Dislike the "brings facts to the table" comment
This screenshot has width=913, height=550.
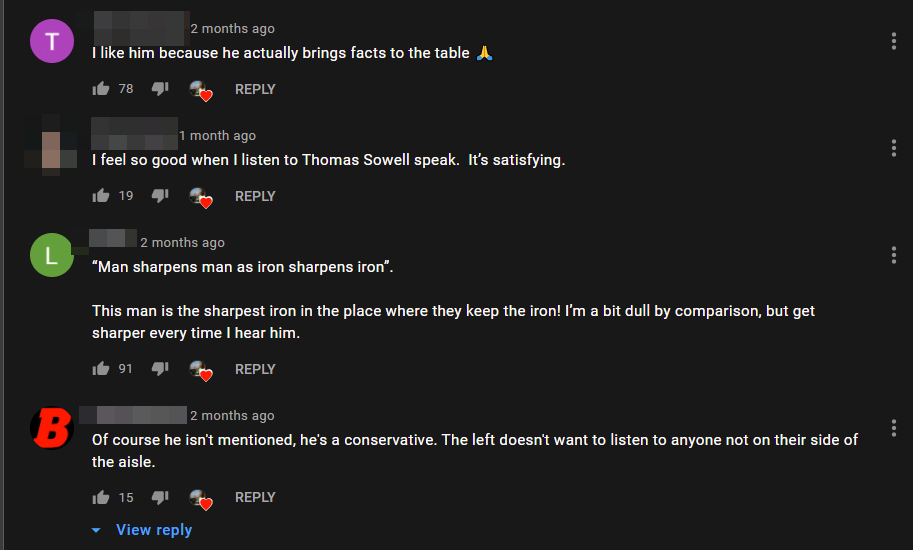pyautogui.click(x=159, y=89)
